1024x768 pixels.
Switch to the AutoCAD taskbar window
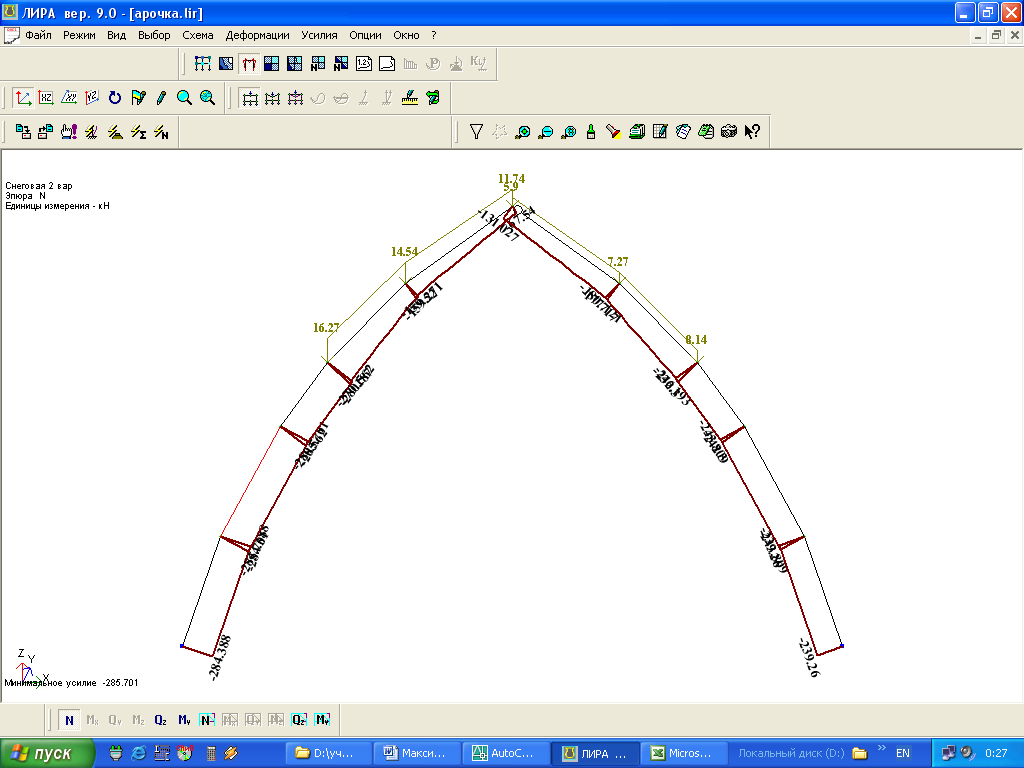(x=505, y=754)
